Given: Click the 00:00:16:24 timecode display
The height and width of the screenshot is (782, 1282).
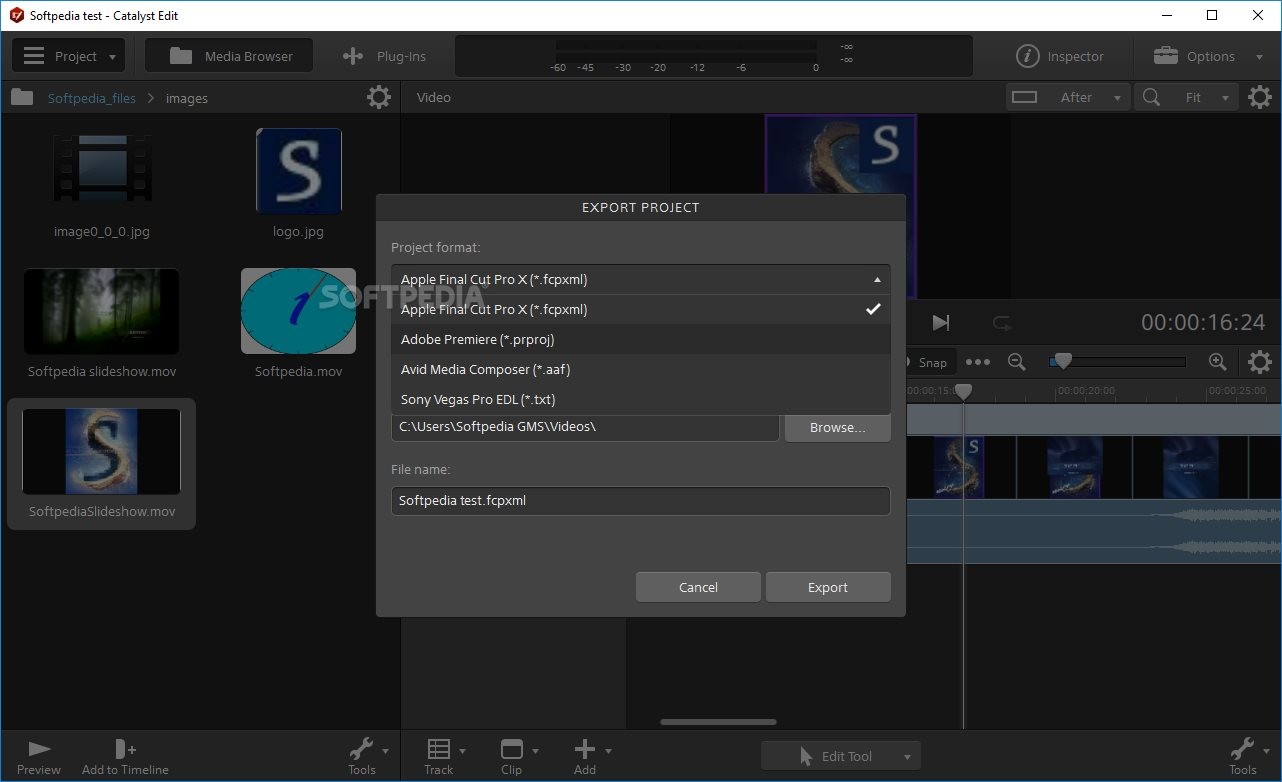Looking at the screenshot, I should click(x=1203, y=322).
